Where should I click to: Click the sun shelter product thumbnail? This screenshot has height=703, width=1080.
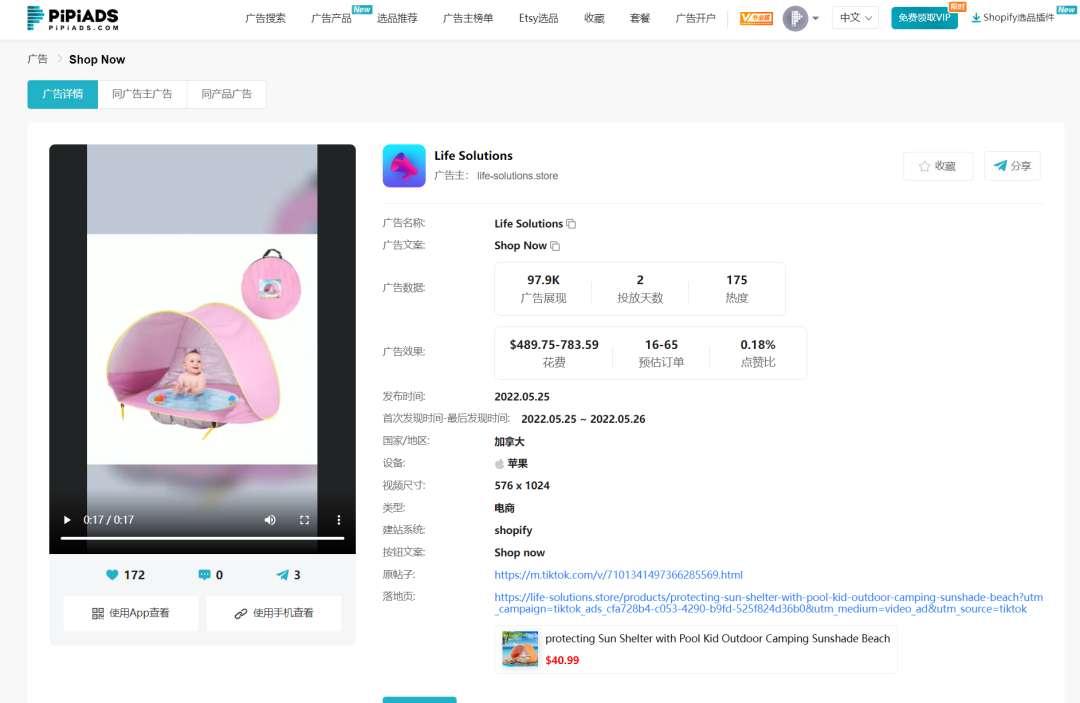pyautogui.click(x=520, y=649)
